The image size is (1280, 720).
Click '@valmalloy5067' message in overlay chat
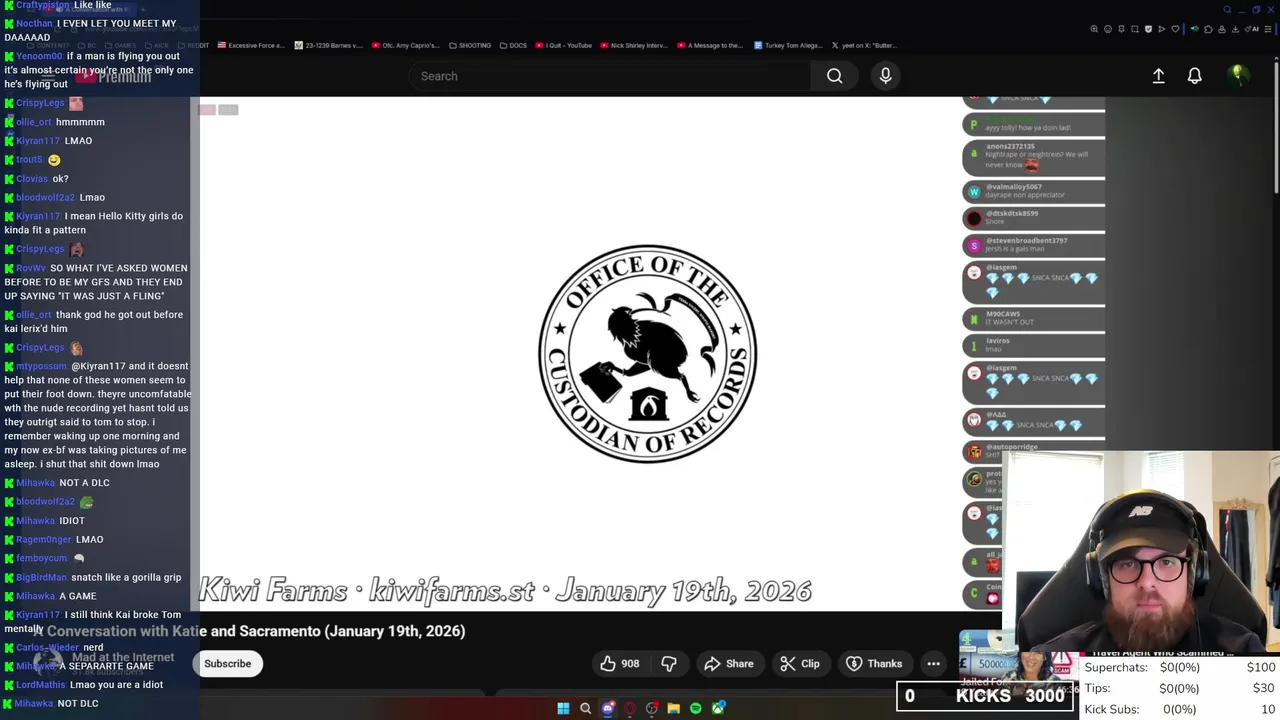(x=1034, y=191)
